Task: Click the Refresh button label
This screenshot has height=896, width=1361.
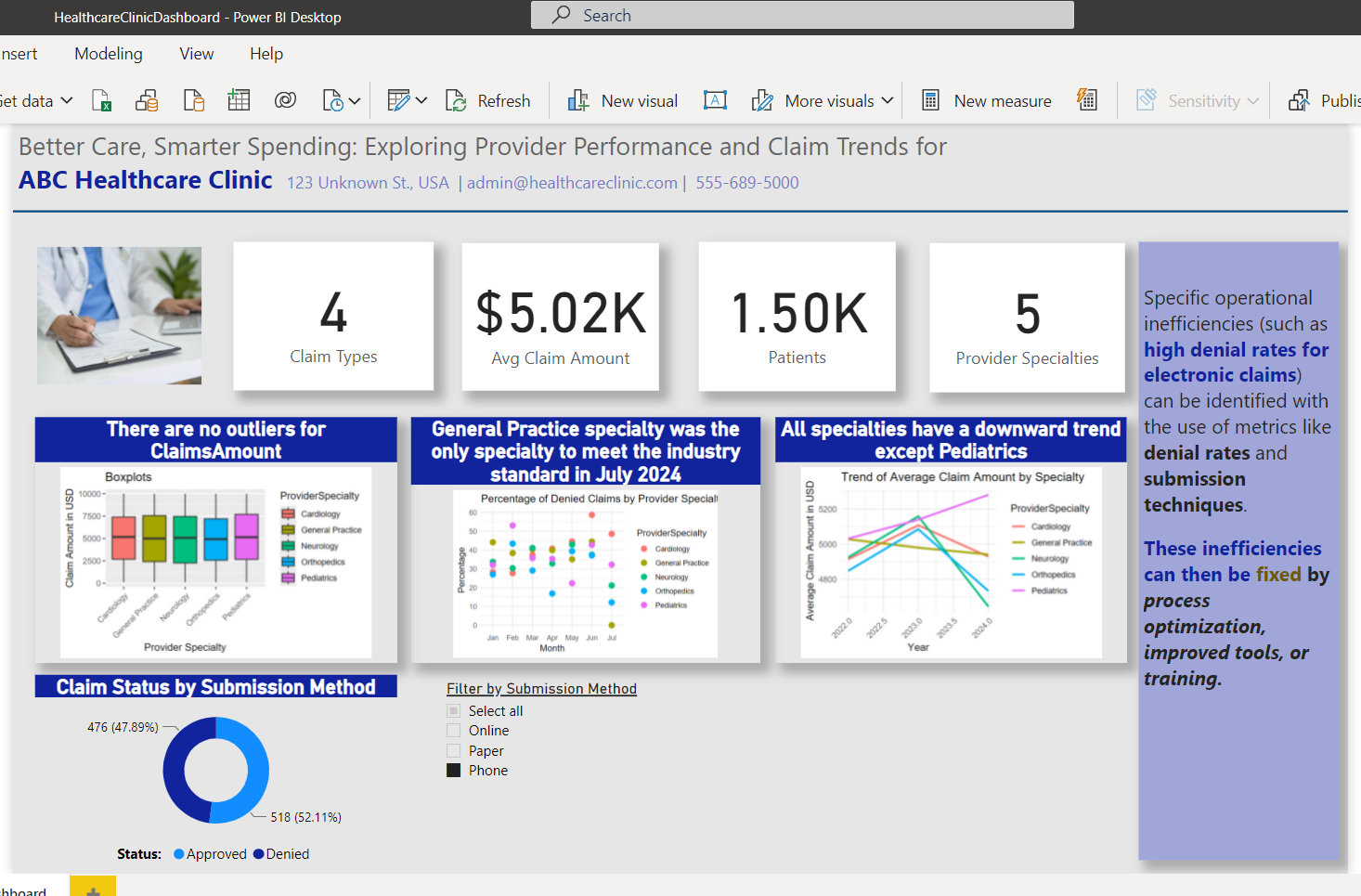Action: [504, 100]
